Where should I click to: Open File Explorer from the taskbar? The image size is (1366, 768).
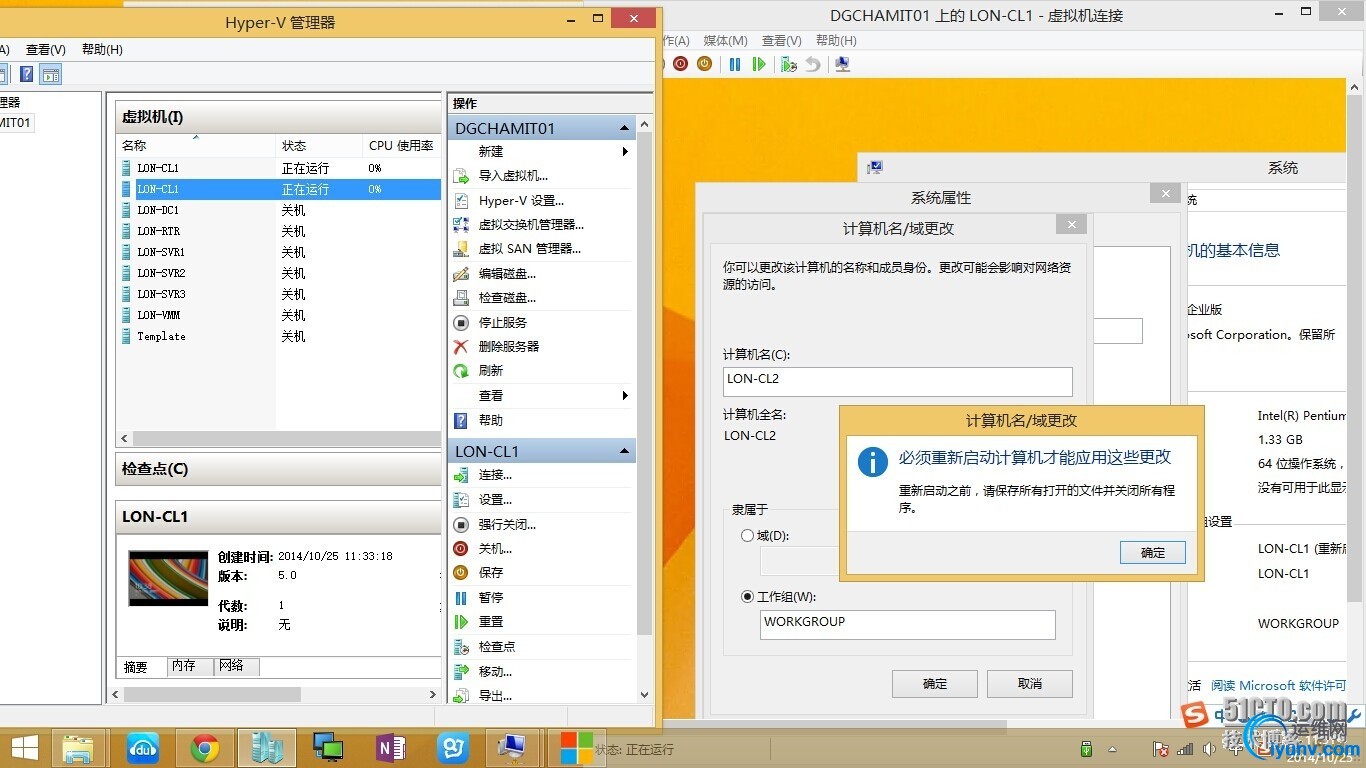click(x=78, y=748)
